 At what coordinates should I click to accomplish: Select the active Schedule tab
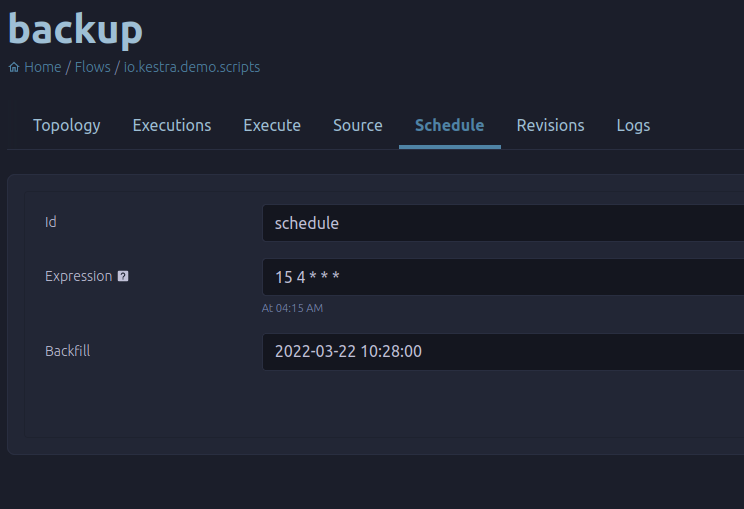(x=450, y=125)
